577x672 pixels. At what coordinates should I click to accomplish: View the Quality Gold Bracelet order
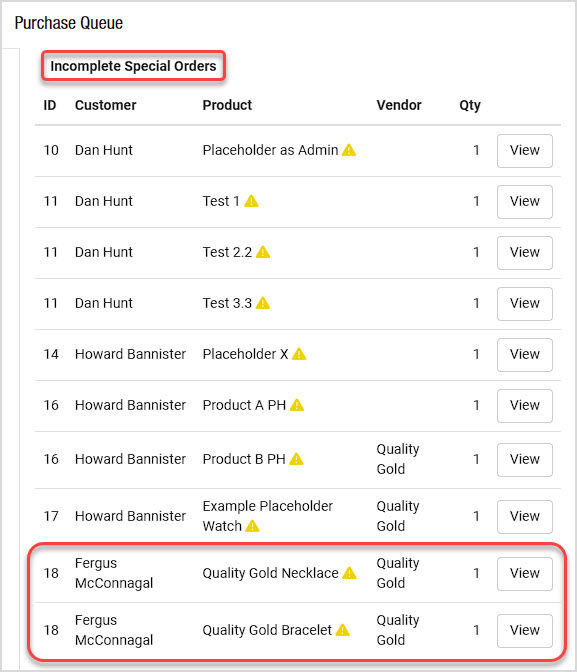click(x=525, y=631)
